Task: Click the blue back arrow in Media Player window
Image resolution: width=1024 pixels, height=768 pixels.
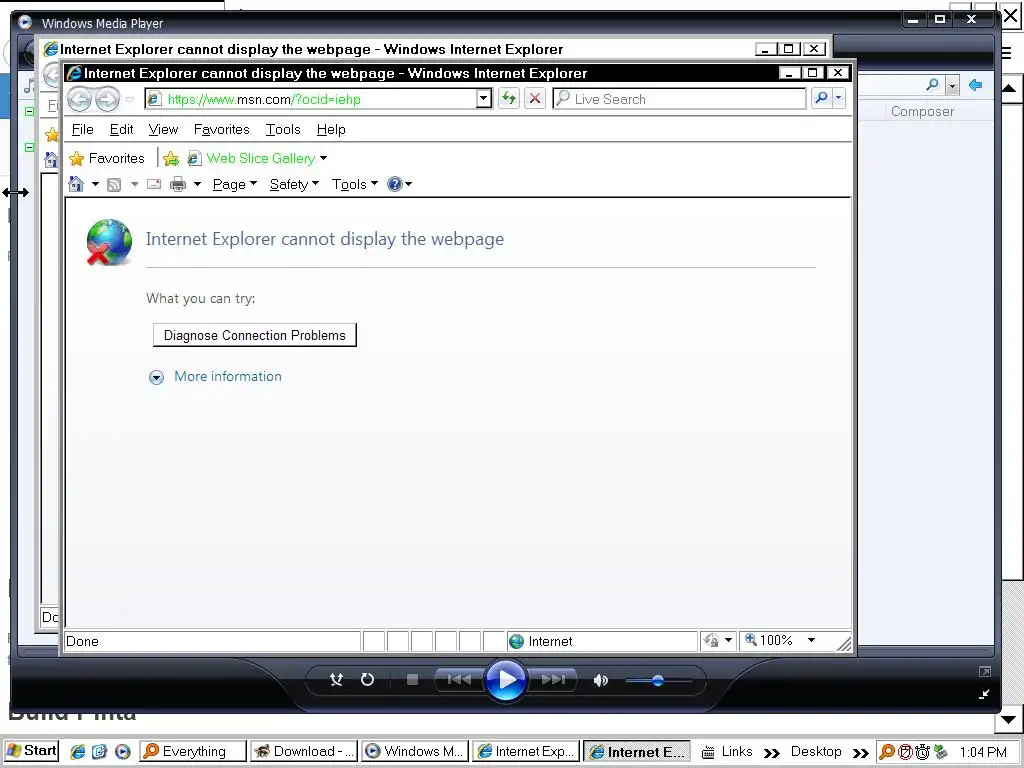Action: (976, 85)
